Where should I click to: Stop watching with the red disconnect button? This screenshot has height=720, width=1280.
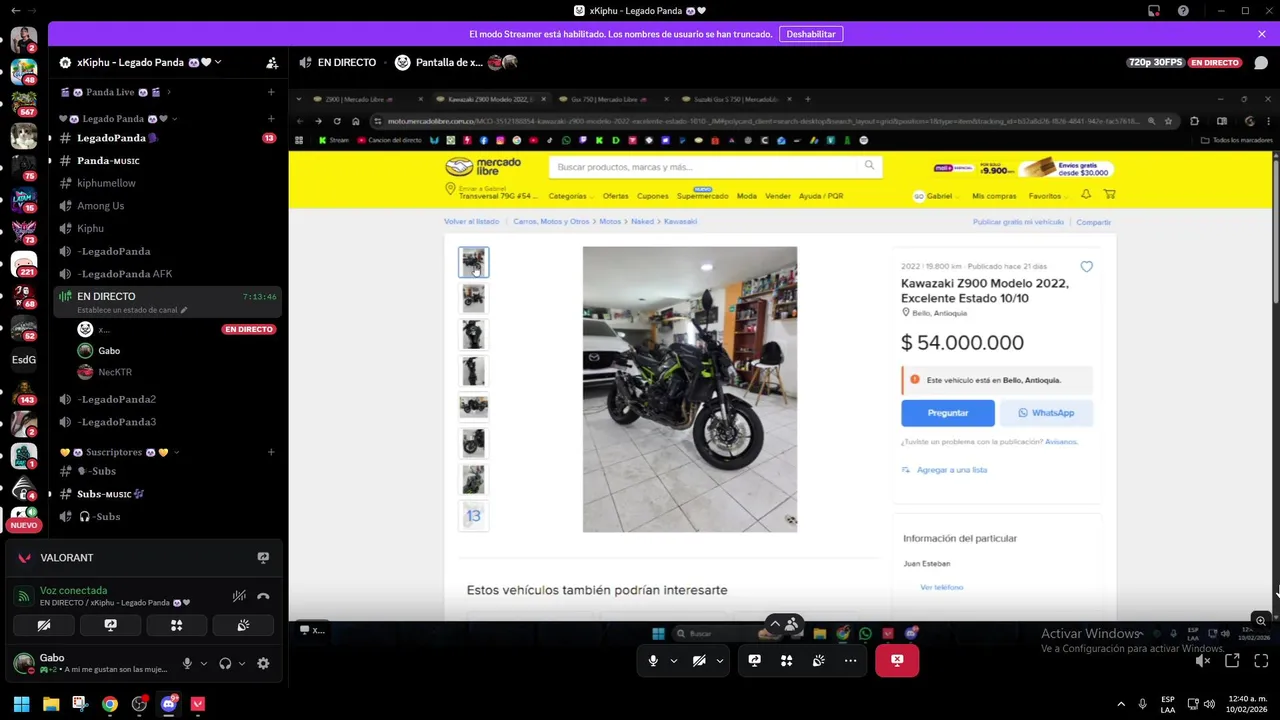897,660
